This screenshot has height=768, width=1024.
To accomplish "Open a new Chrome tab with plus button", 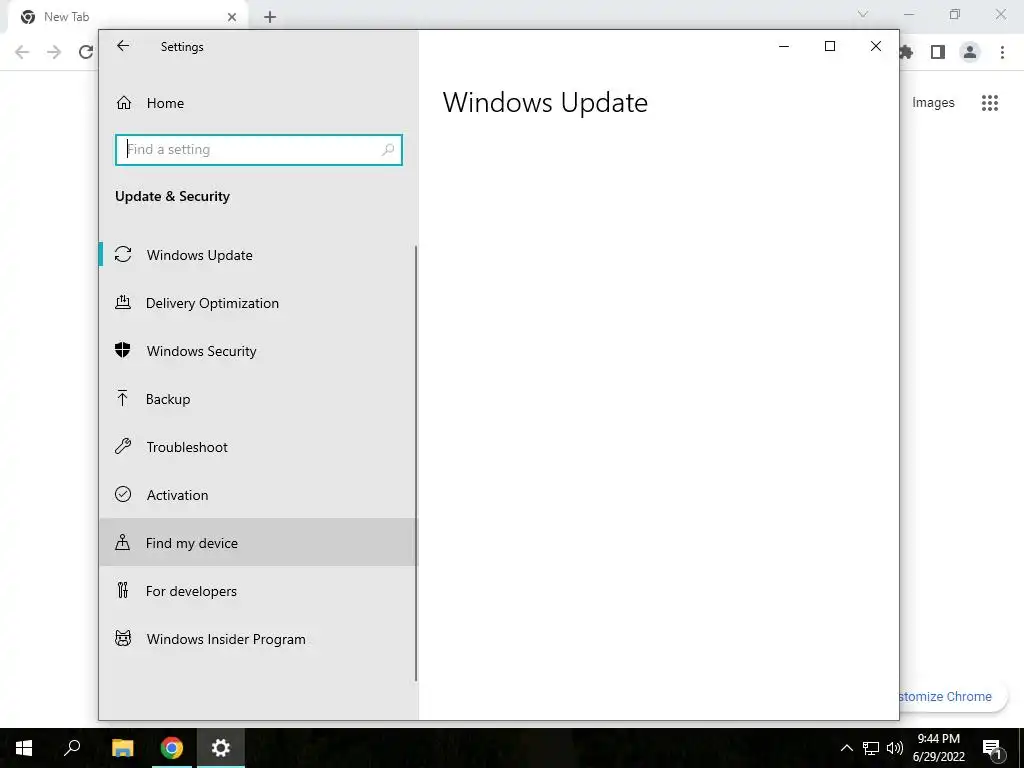I will (270, 17).
